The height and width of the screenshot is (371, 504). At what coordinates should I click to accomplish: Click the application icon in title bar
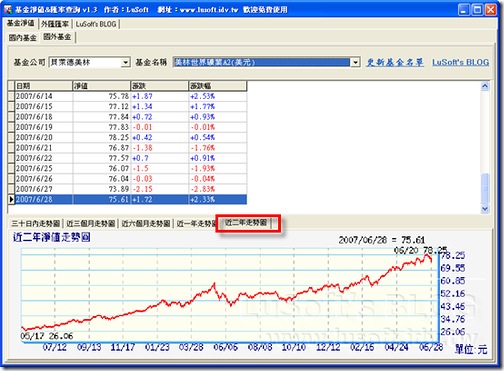[x=7, y=9]
